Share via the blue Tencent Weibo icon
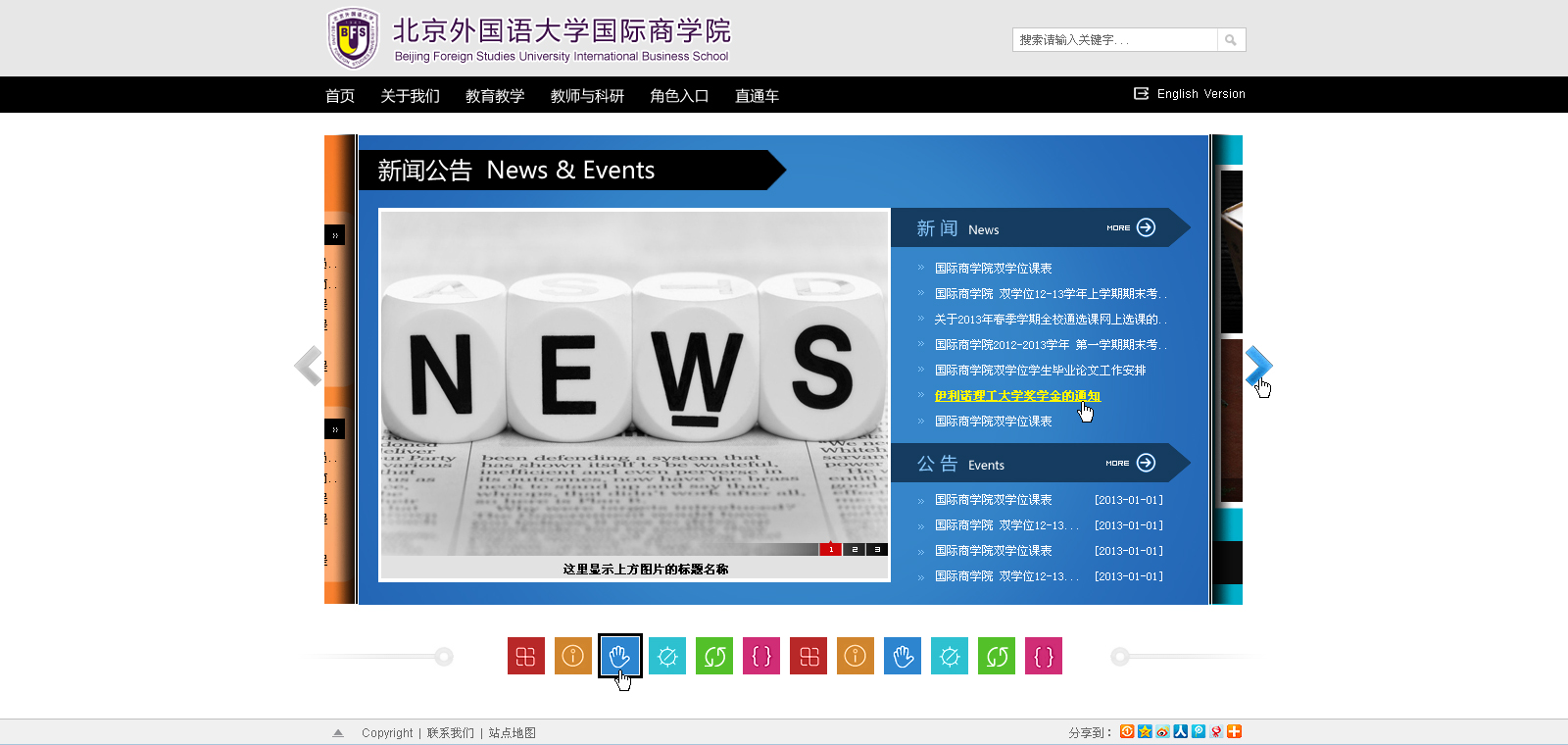The image size is (1568, 745). (1198, 731)
